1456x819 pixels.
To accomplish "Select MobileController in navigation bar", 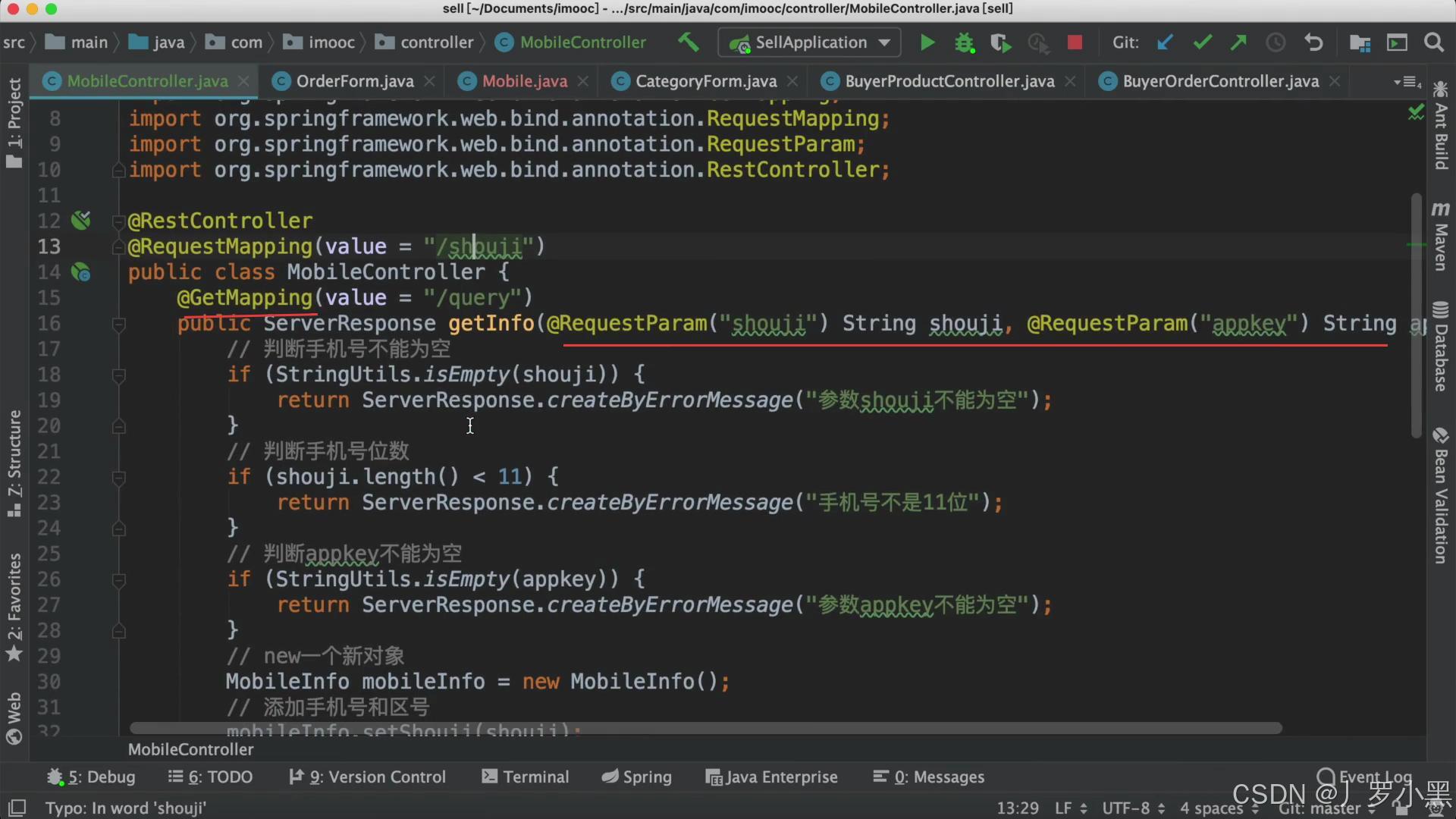I will (570, 42).
